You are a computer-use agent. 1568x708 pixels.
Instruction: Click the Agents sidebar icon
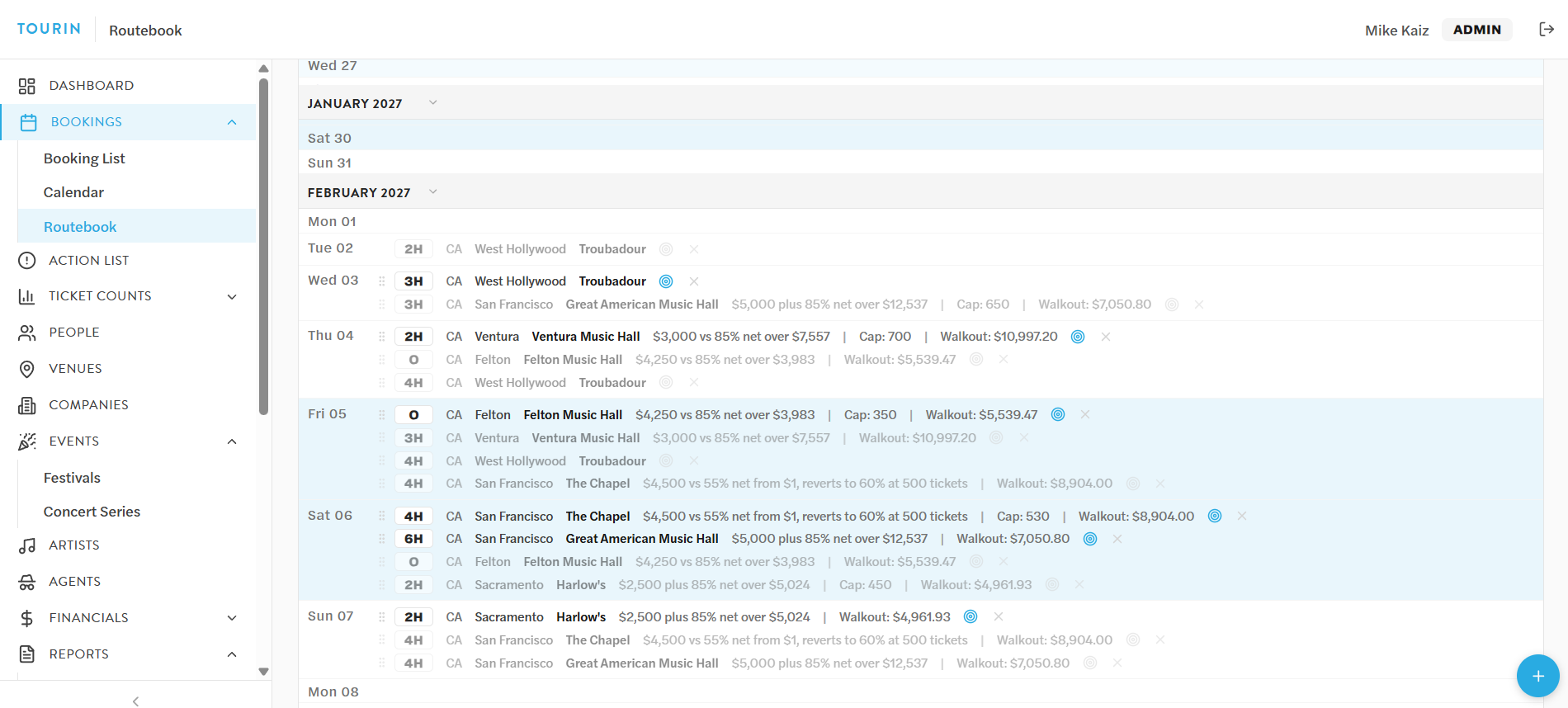point(27,582)
